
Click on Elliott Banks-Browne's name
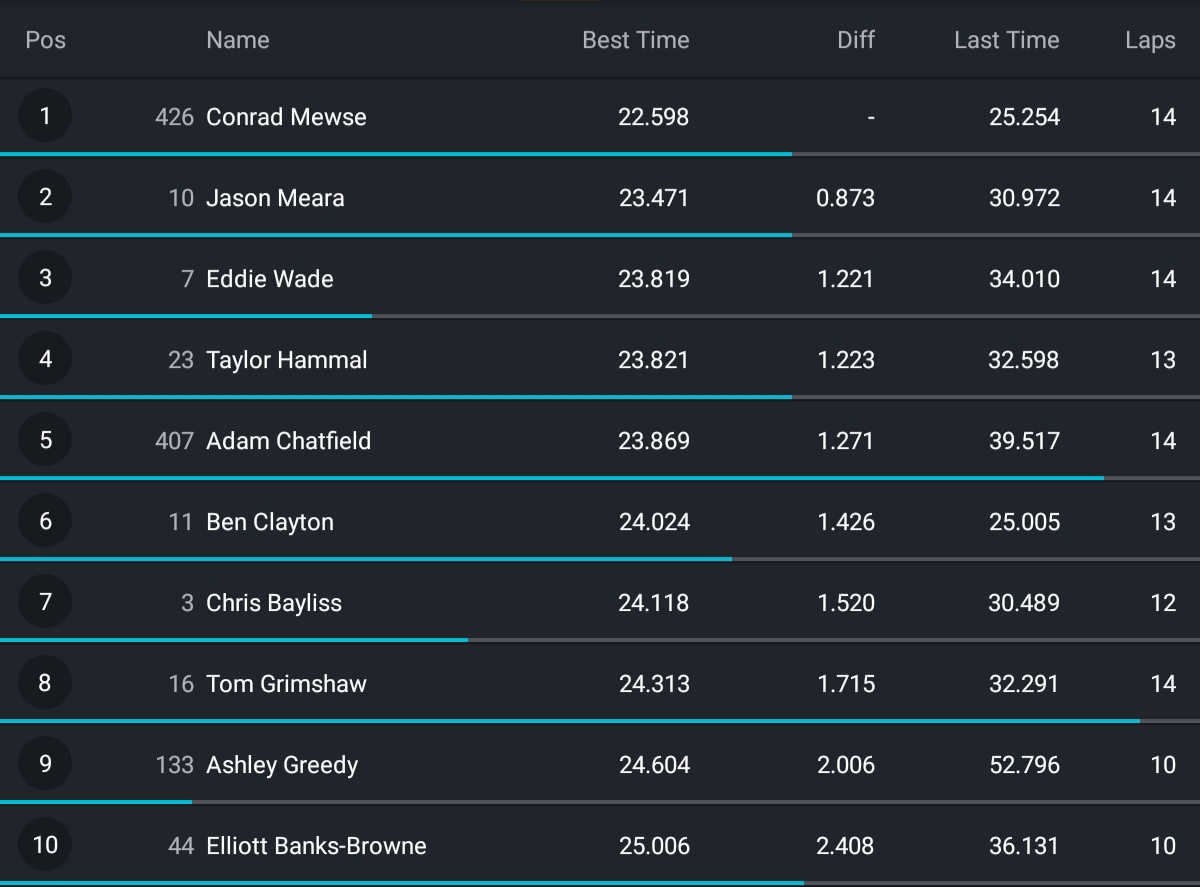pyautogui.click(x=316, y=846)
